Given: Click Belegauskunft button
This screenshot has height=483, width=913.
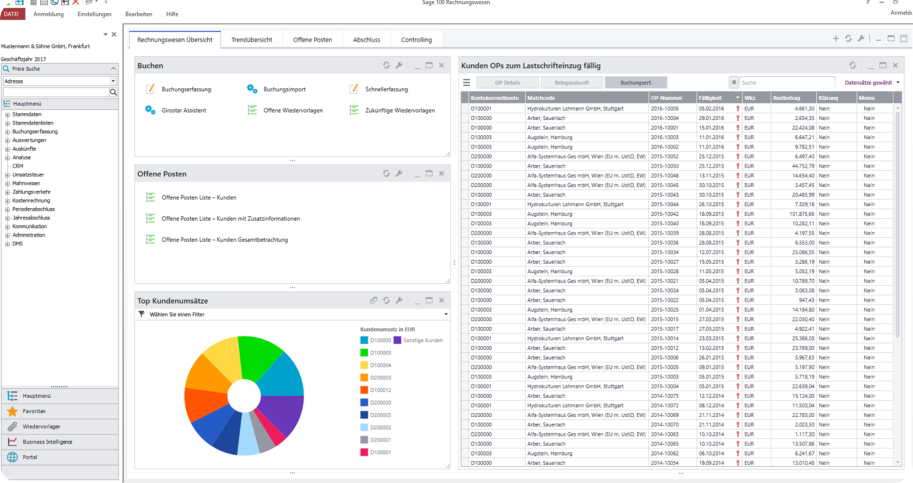Looking at the screenshot, I should [x=572, y=83].
